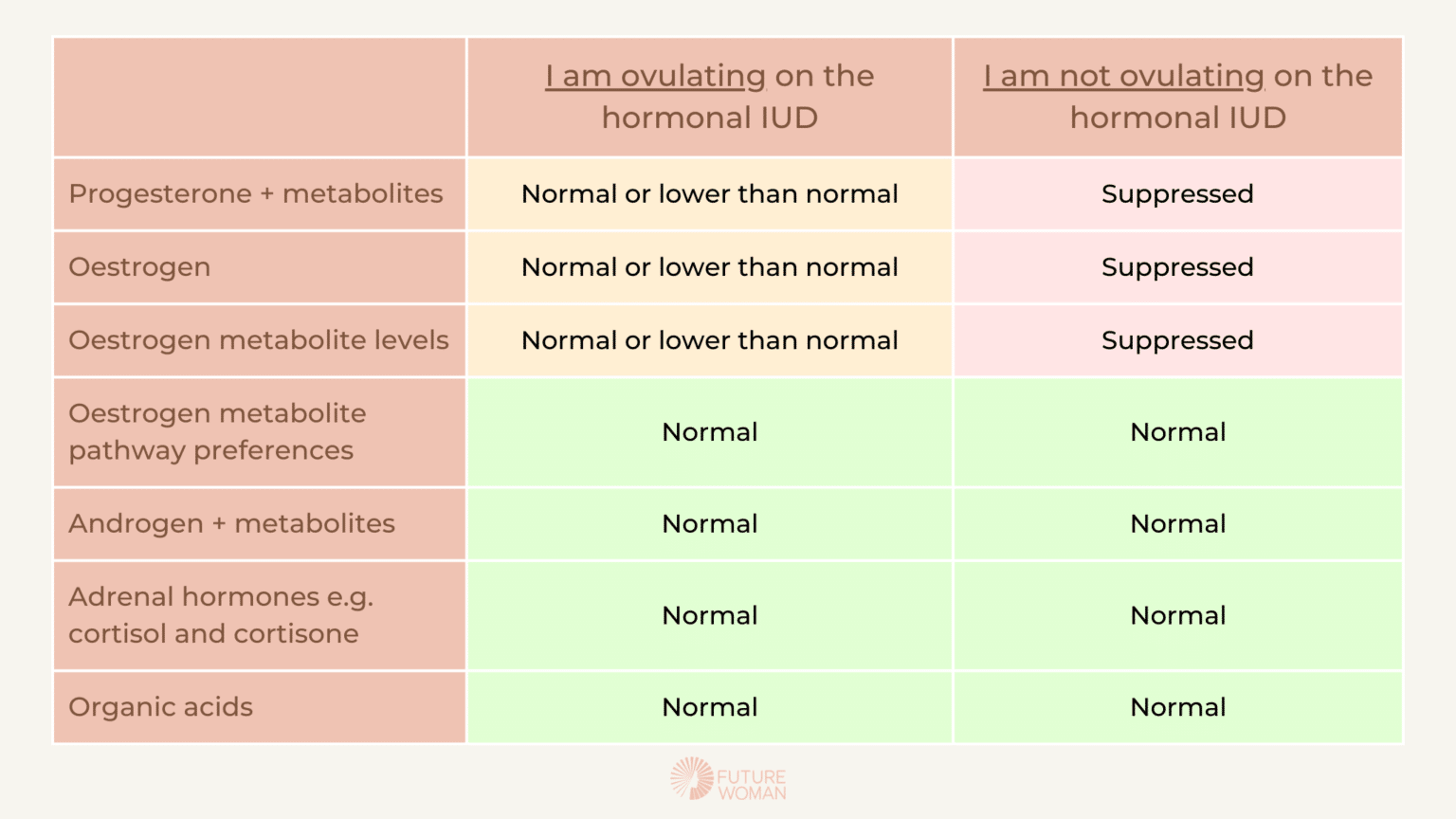Click the 'FUTURE WOMAN' text beside logo
Viewport: 1456px width, 819px height.
click(752, 785)
